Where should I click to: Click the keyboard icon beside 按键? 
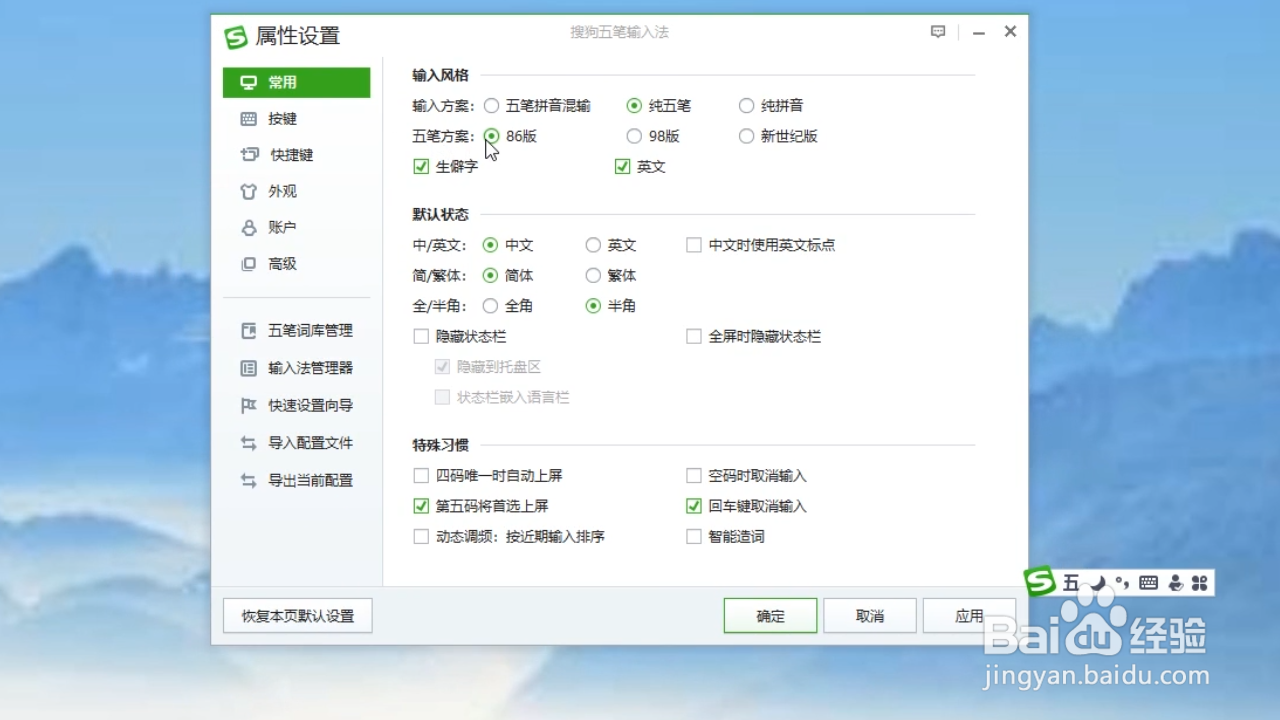[249, 119]
